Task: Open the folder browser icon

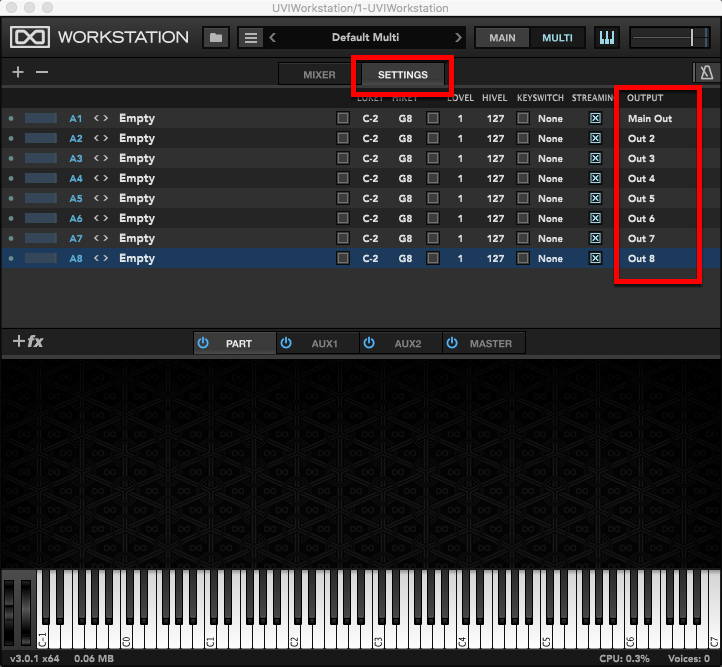Action: click(x=215, y=37)
